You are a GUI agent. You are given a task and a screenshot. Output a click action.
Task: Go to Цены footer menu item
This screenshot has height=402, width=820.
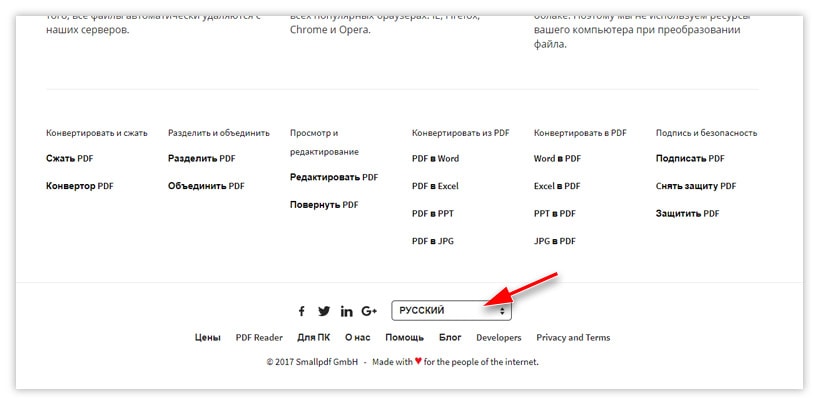tap(208, 338)
